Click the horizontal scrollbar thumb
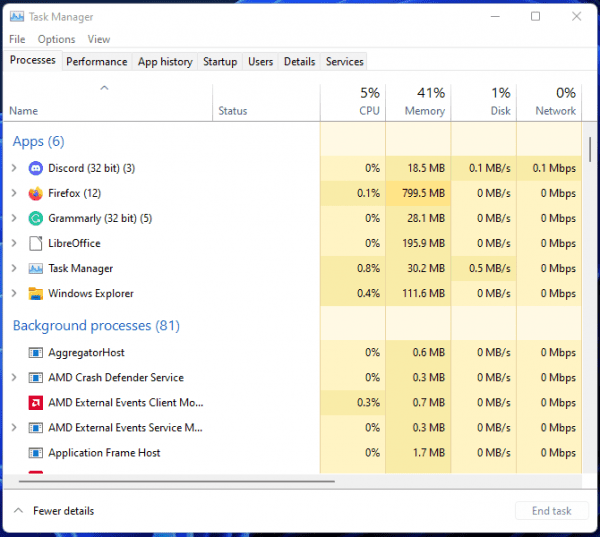Image resolution: width=600 pixels, height=537 pixels. pyautogui.click(x=177, y=481)
